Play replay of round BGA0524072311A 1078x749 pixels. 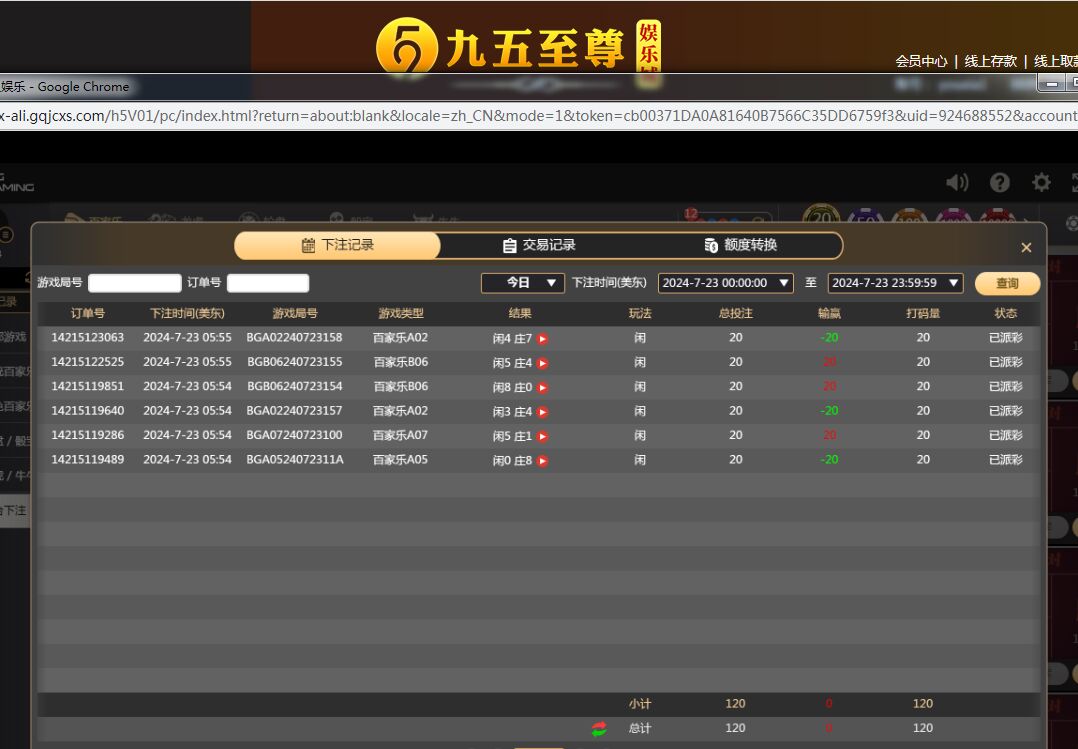(542, 461)
